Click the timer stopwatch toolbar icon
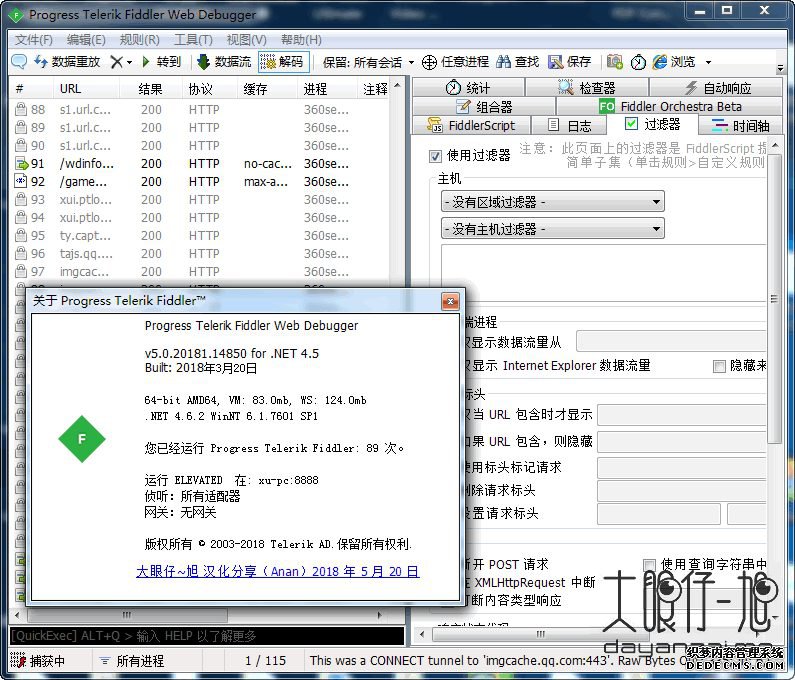Viewport: 795px width, 680px height. (638, 62)
